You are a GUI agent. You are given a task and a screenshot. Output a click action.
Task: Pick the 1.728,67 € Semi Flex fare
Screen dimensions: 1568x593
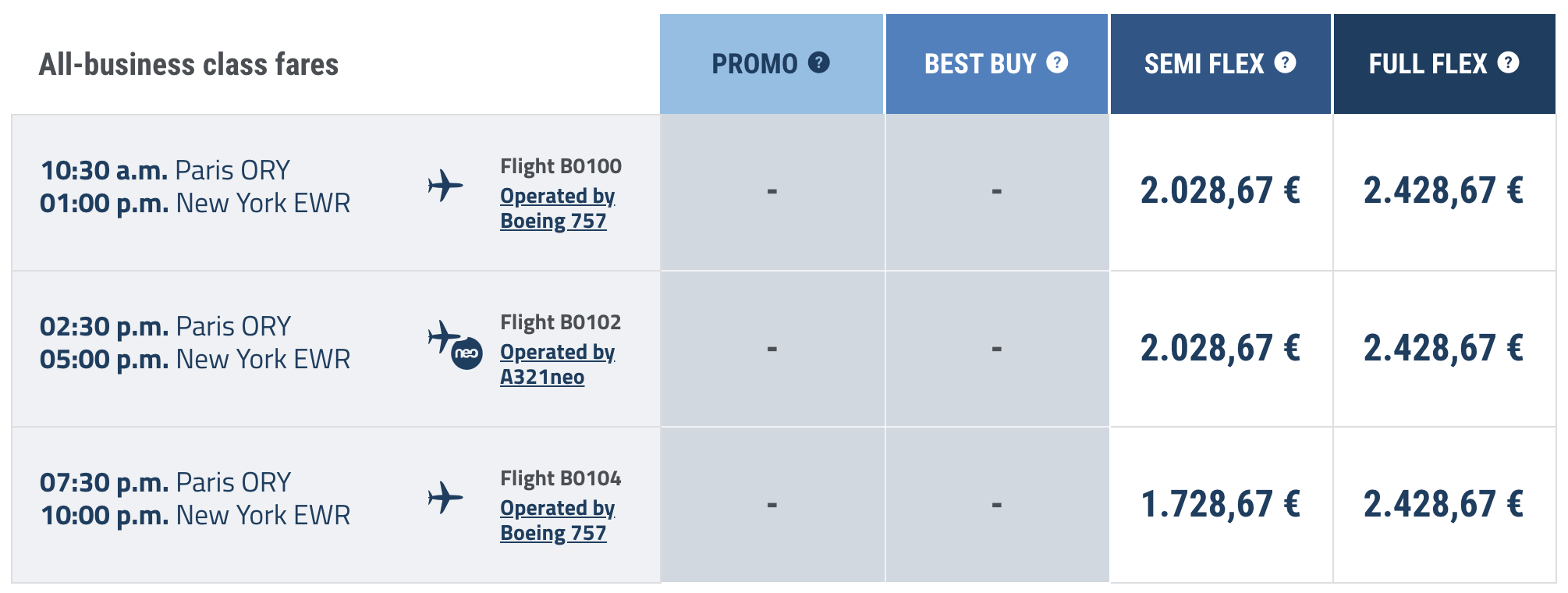(1220, 504)
